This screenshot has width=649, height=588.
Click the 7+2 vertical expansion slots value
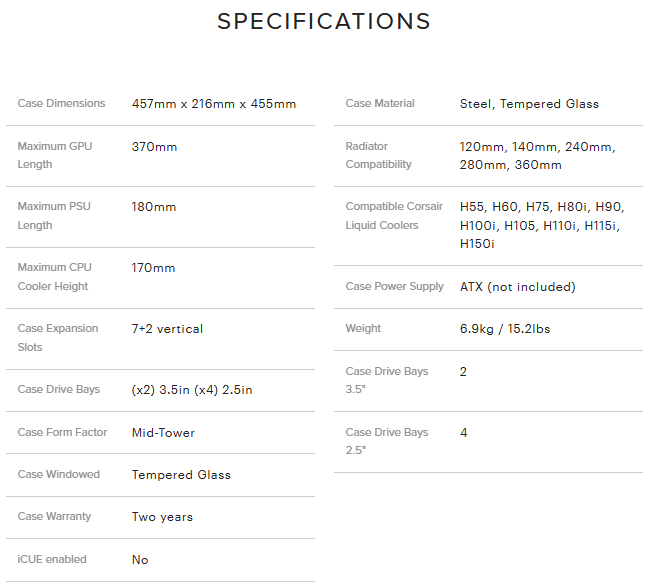(167, 329)
